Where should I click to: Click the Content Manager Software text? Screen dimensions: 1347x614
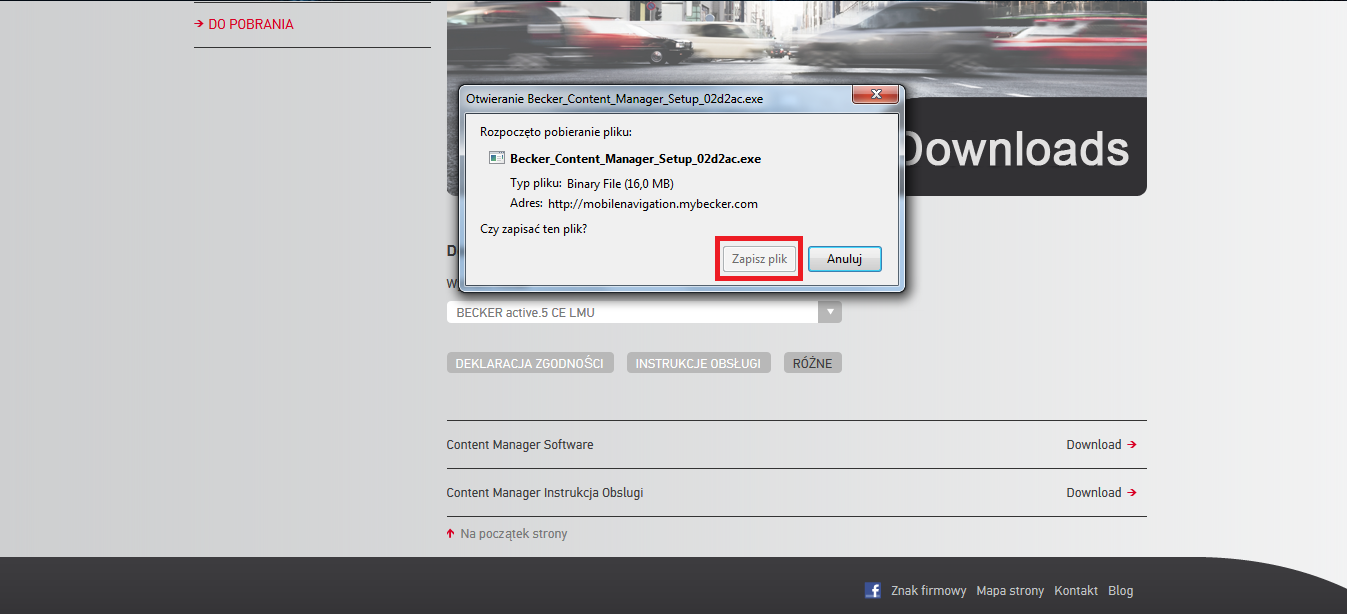(520, 445)
